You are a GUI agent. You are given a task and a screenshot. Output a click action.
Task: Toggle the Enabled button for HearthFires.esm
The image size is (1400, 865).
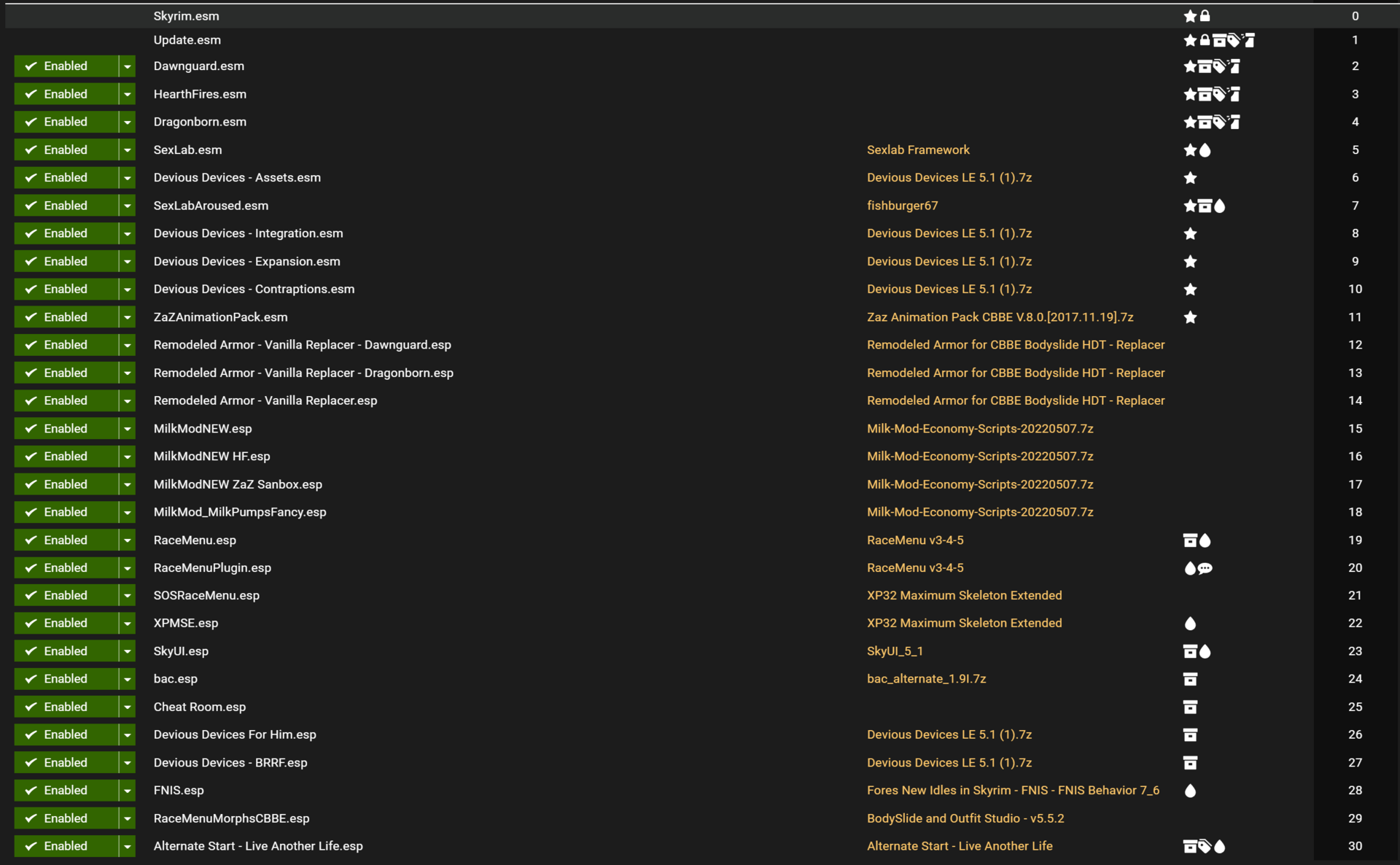click(66, 94)
